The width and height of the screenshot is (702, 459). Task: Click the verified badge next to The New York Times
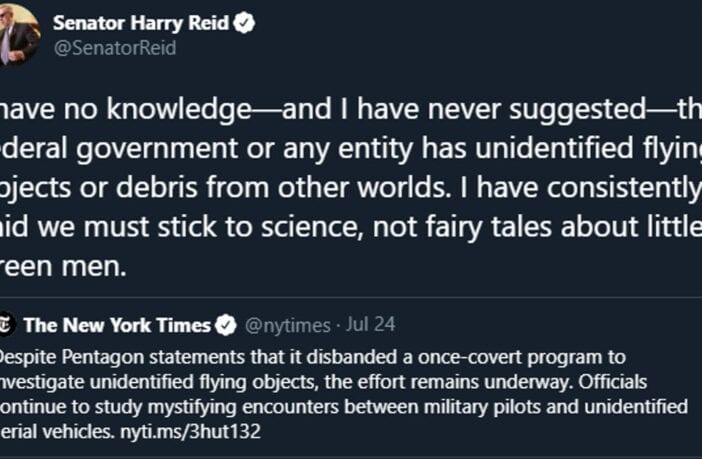(226, 325)
